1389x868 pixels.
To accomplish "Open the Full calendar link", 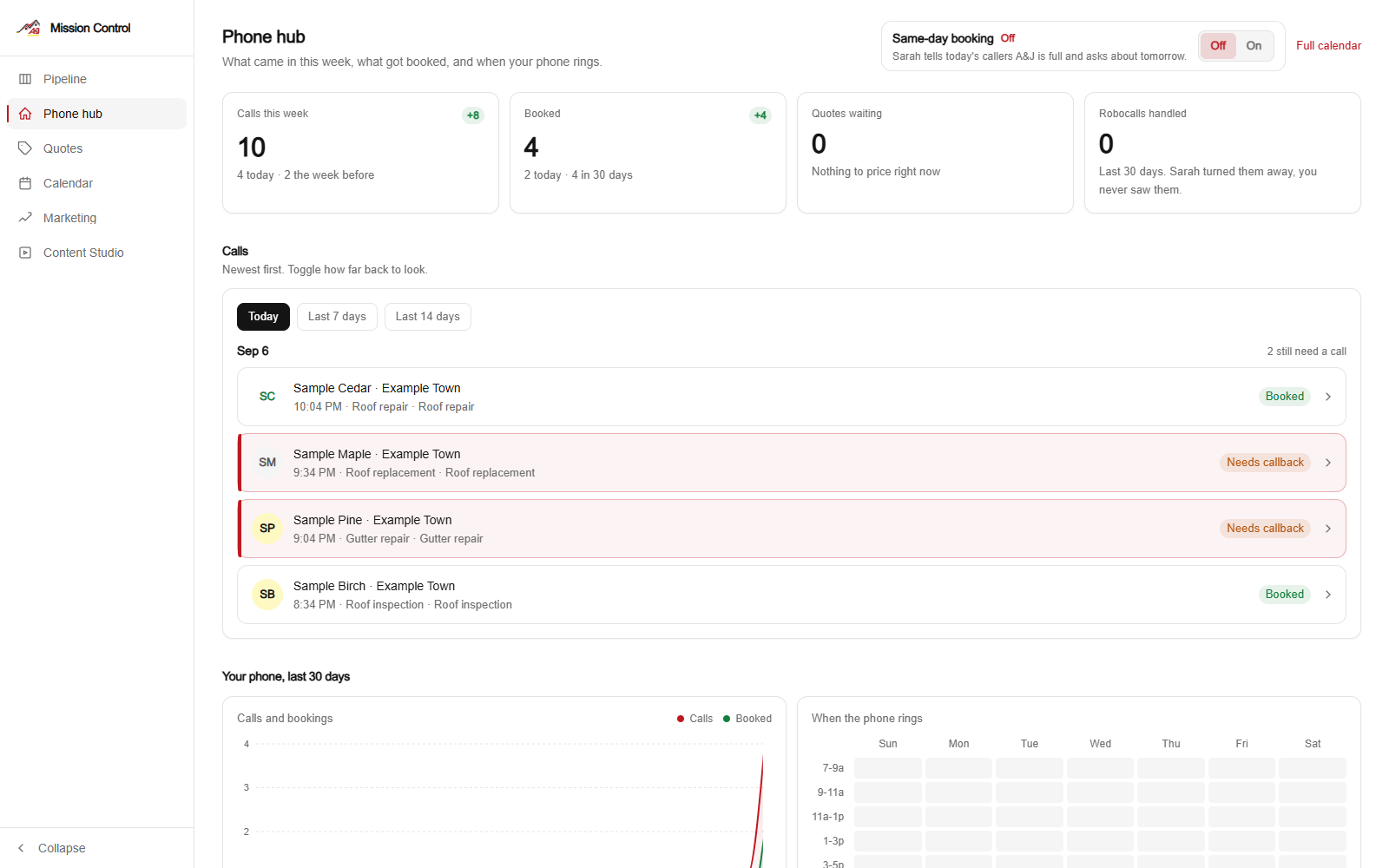I will coord(1328,46).
